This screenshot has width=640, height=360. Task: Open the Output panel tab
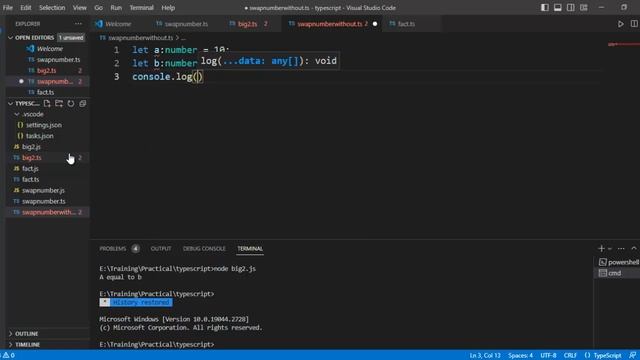[x=161, y=249]
